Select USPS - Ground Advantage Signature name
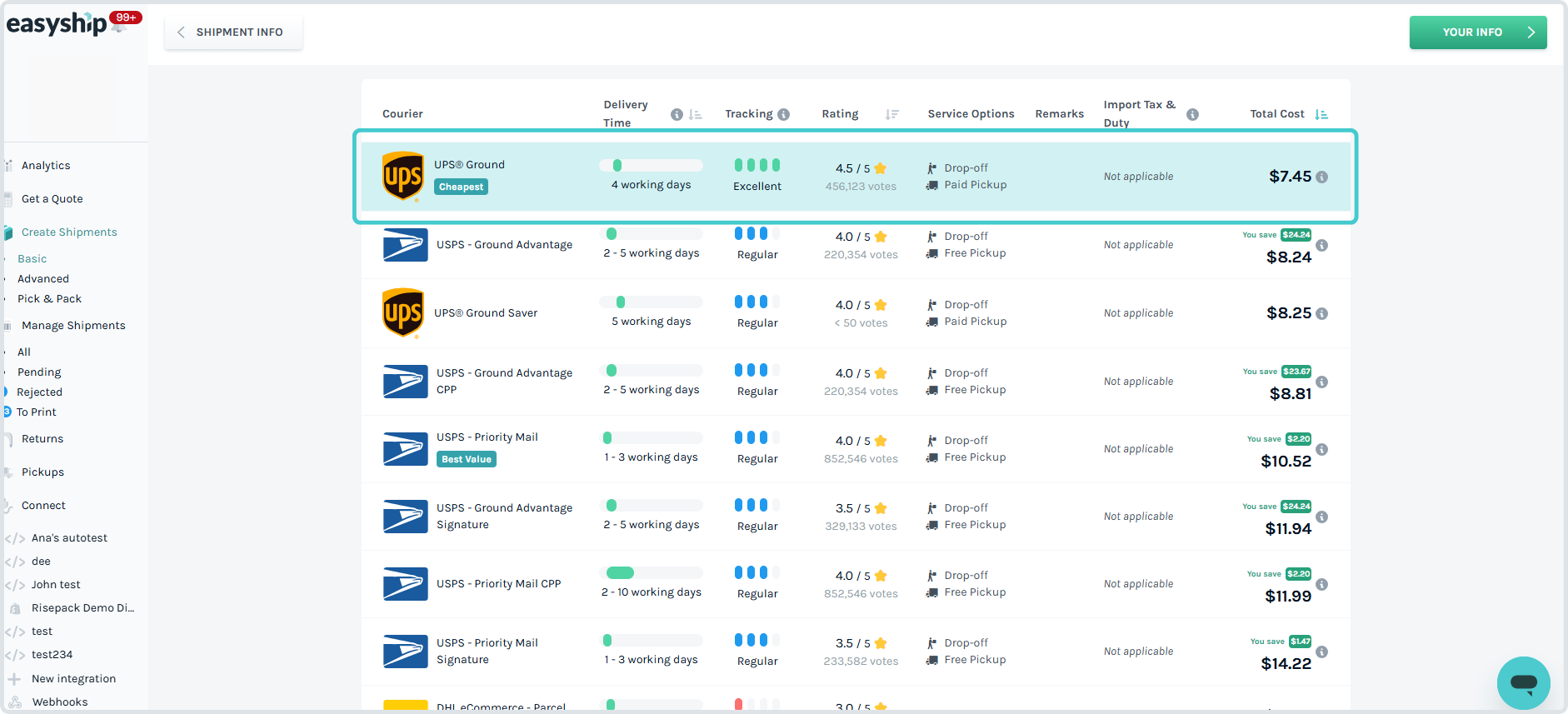The height and width of the screenshot is (714, 1568). click(504, 517)
